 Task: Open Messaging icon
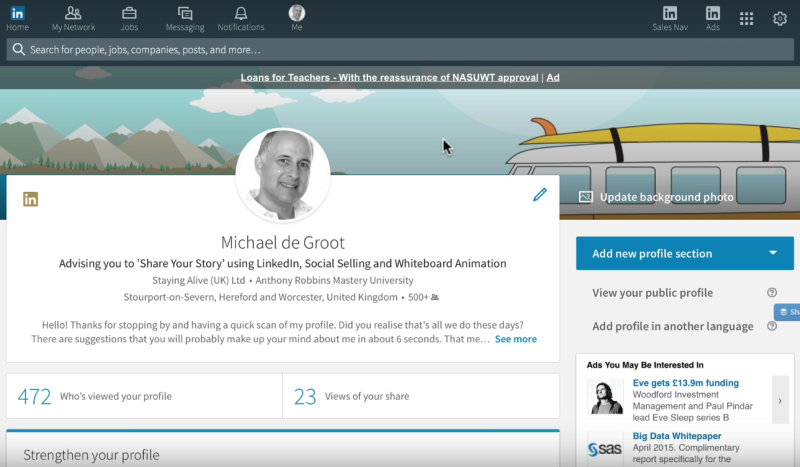click(x=185, y=13)
